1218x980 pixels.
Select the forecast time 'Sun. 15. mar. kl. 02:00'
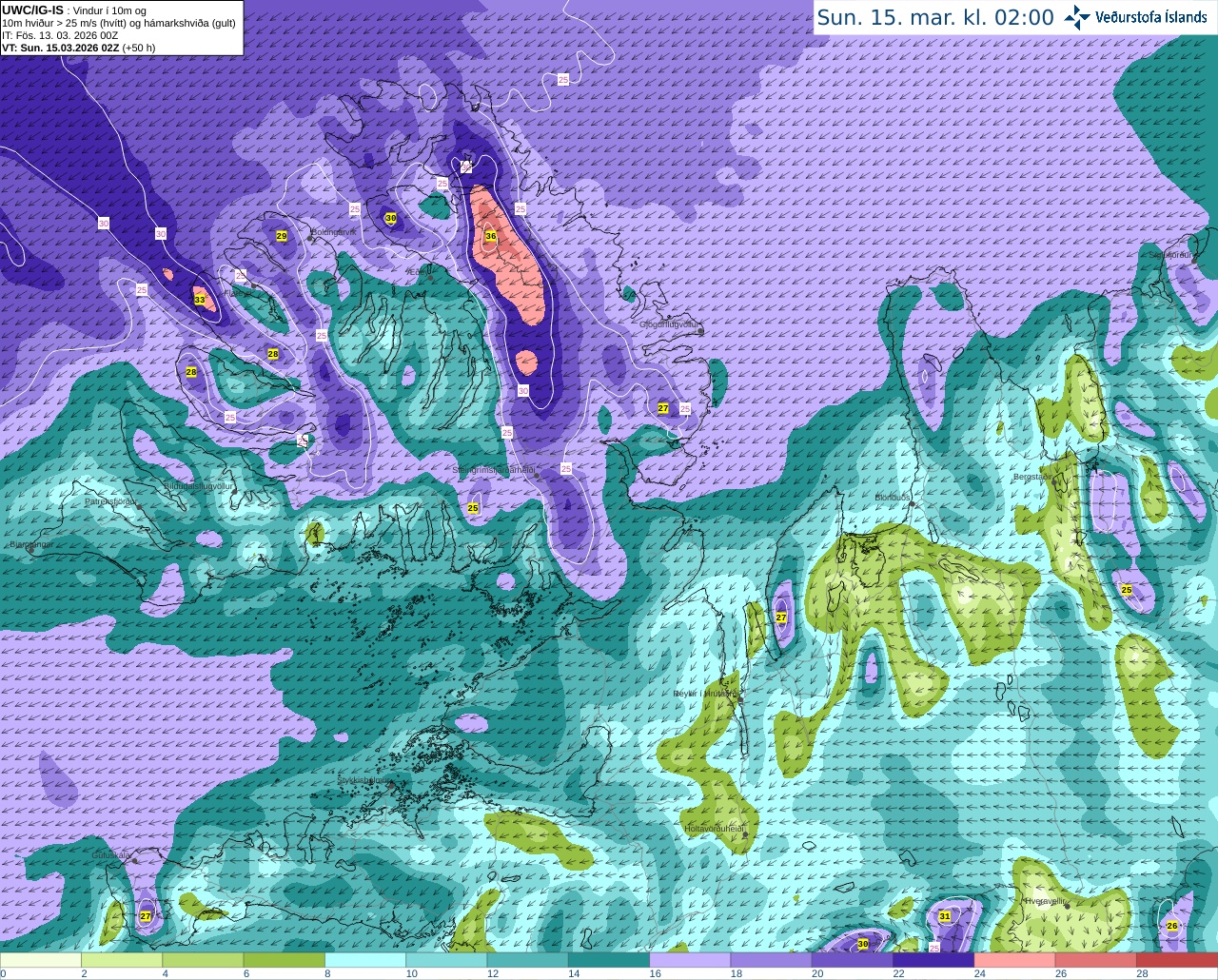(935, 17)
